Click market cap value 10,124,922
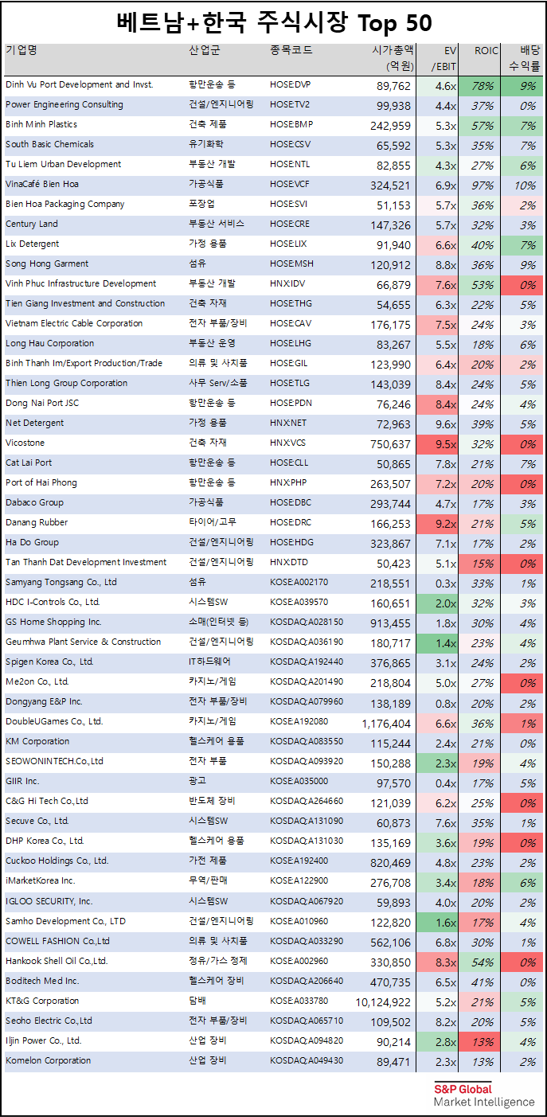 click(x=385, y=1002)
